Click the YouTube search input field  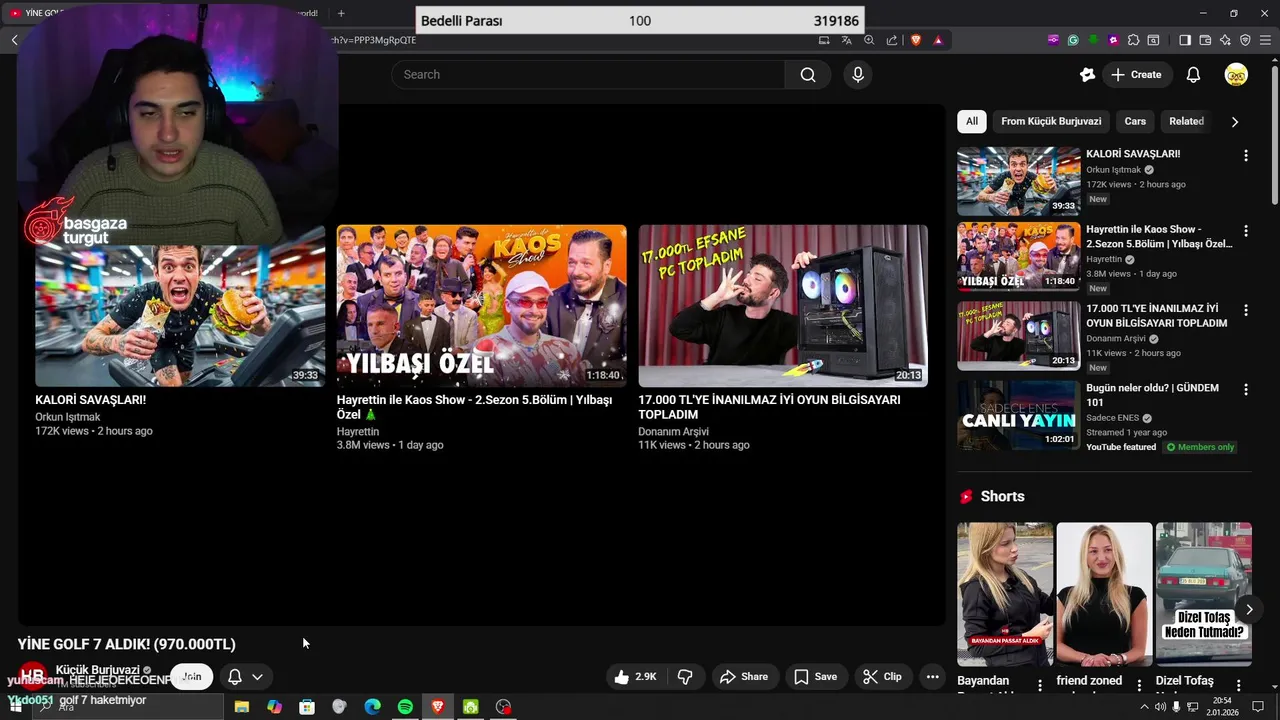tap(588, 74)
